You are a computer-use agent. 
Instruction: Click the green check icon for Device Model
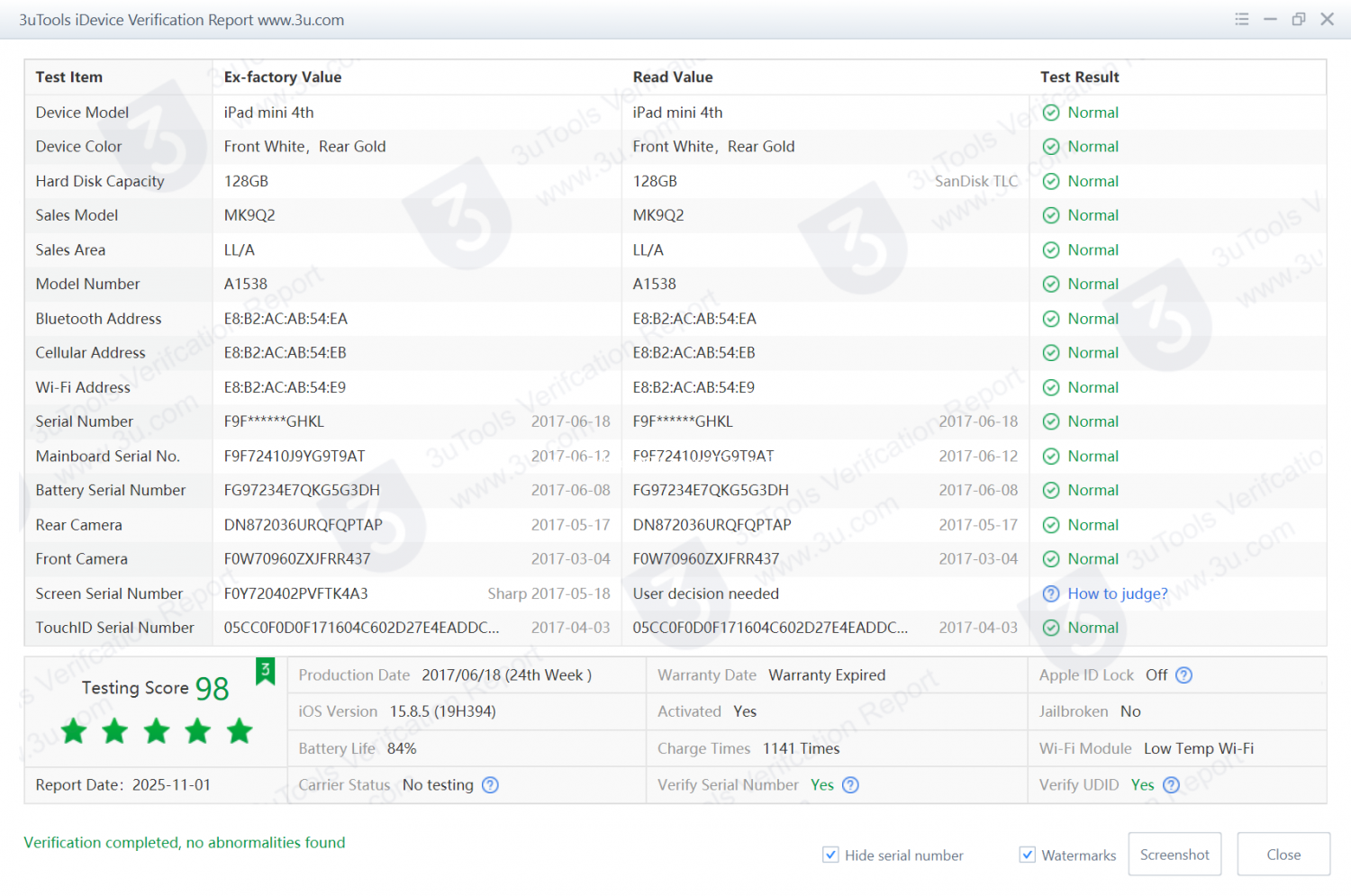[x=1050, y=113]
